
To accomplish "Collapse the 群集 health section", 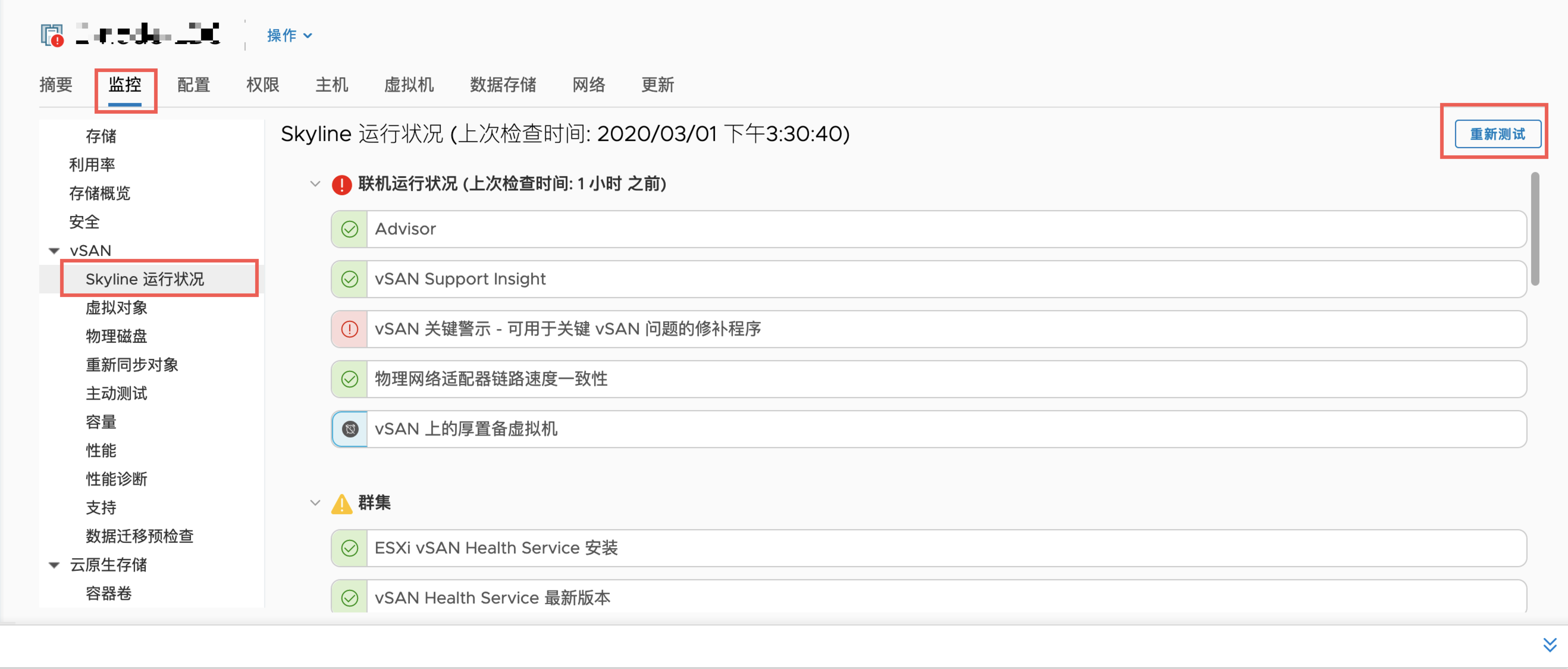I will [x=315, y=503].
